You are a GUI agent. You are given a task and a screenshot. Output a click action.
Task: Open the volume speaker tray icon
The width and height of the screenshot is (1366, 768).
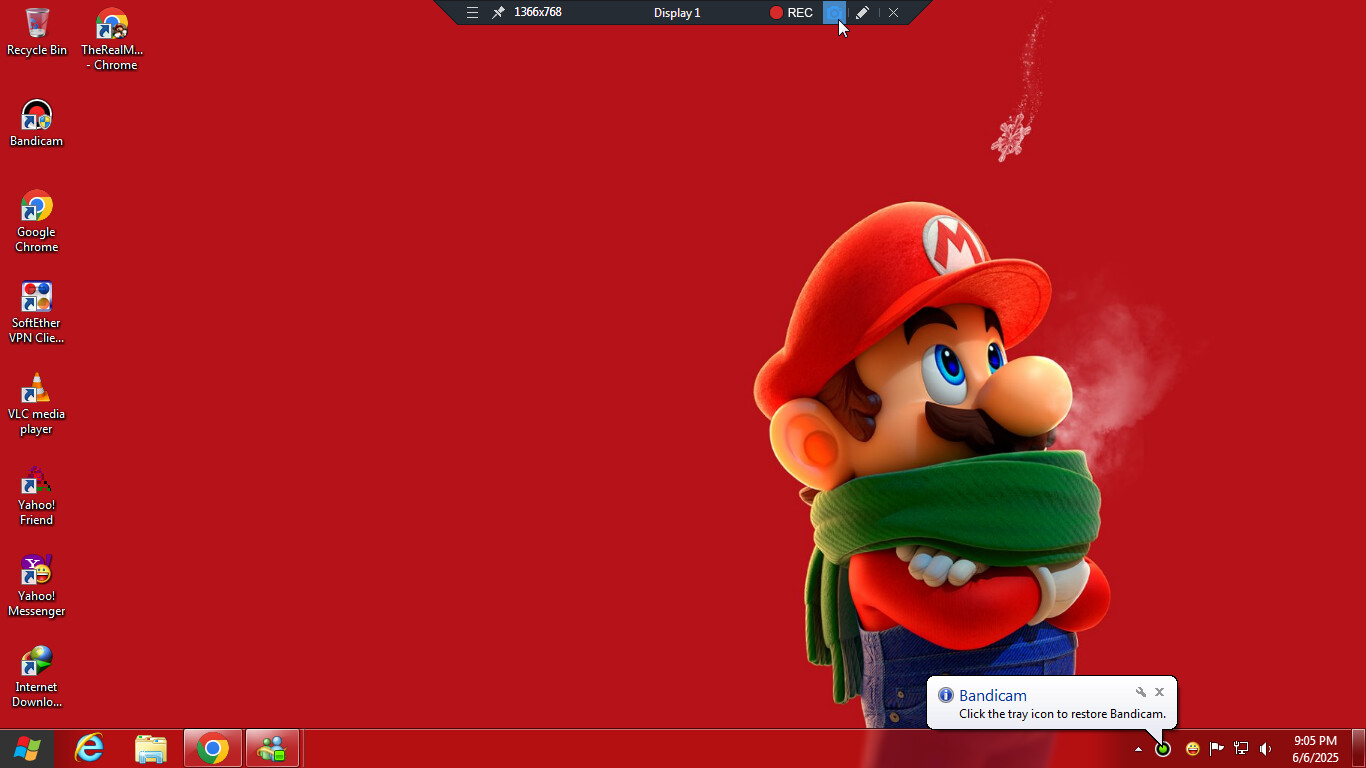[x=1266, y=749]
